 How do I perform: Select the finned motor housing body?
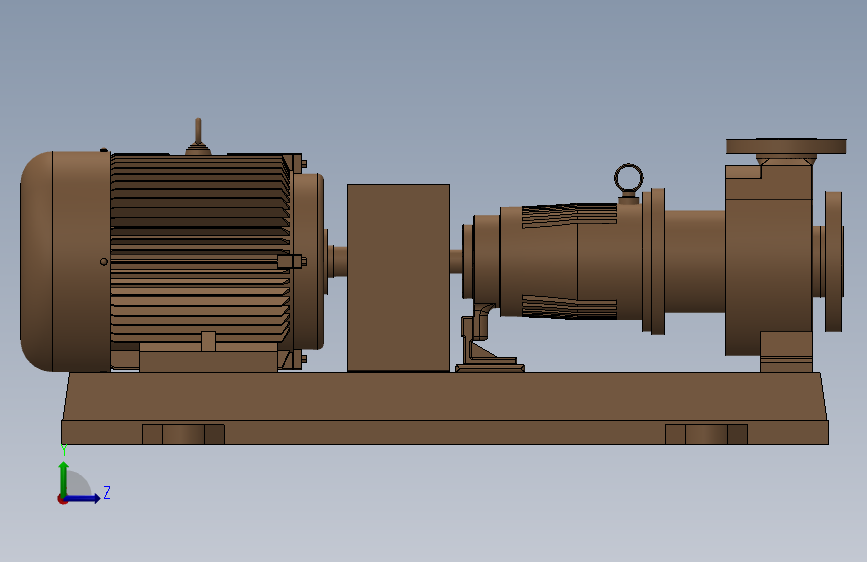tap(200, 248)
